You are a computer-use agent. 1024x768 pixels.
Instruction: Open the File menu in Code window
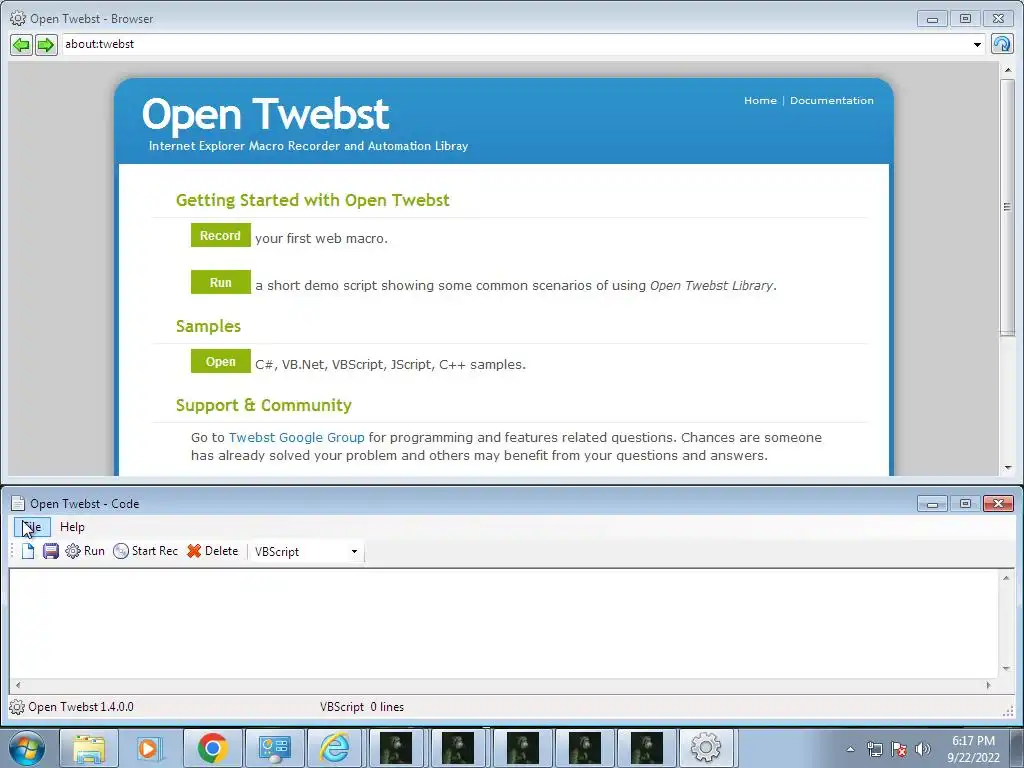pos(32,527)
